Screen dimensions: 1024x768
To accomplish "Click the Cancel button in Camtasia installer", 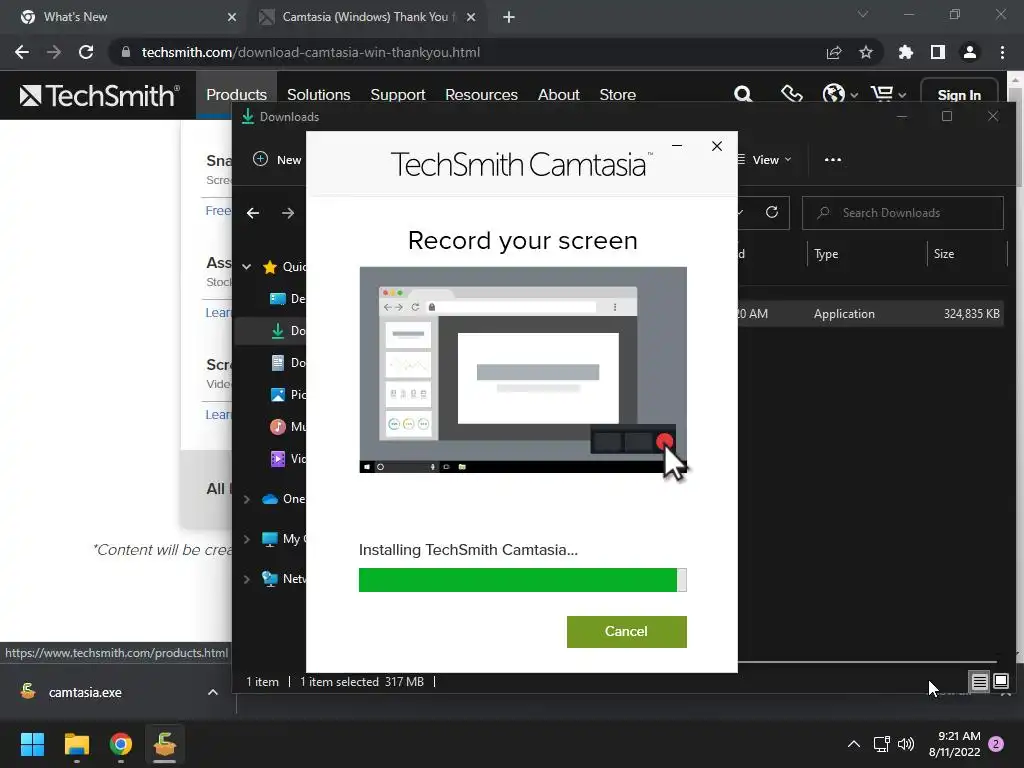I will coord(626,632).
